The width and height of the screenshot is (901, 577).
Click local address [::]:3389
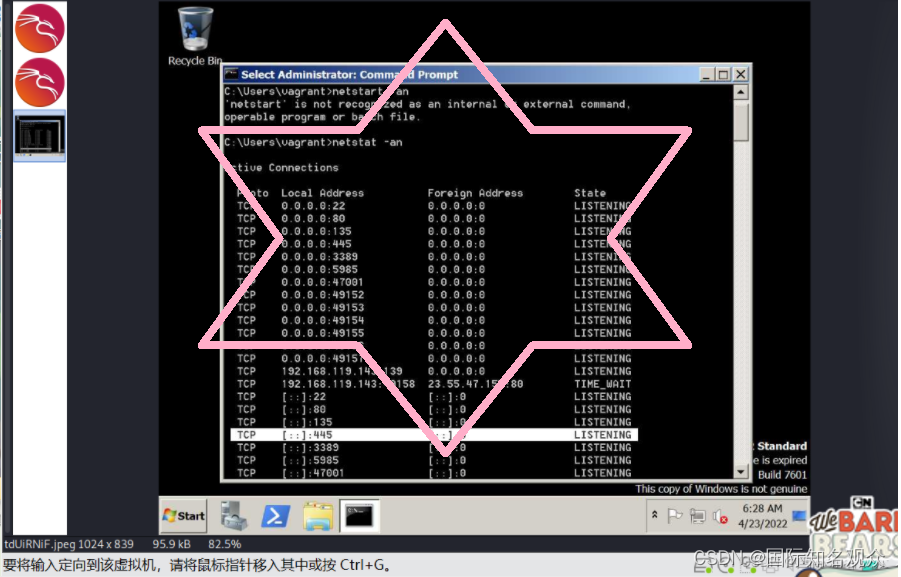point(310,448)
